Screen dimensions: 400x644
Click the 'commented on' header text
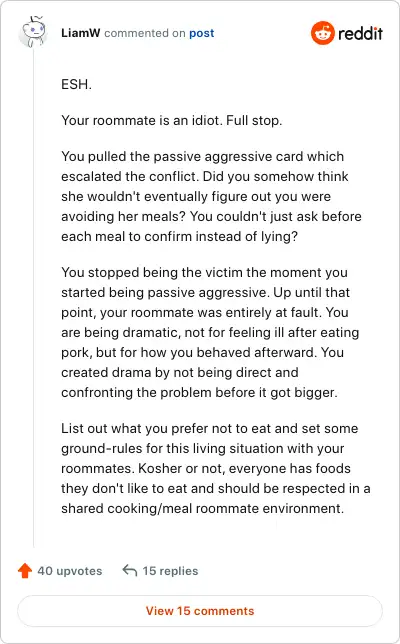click(145, 33)
